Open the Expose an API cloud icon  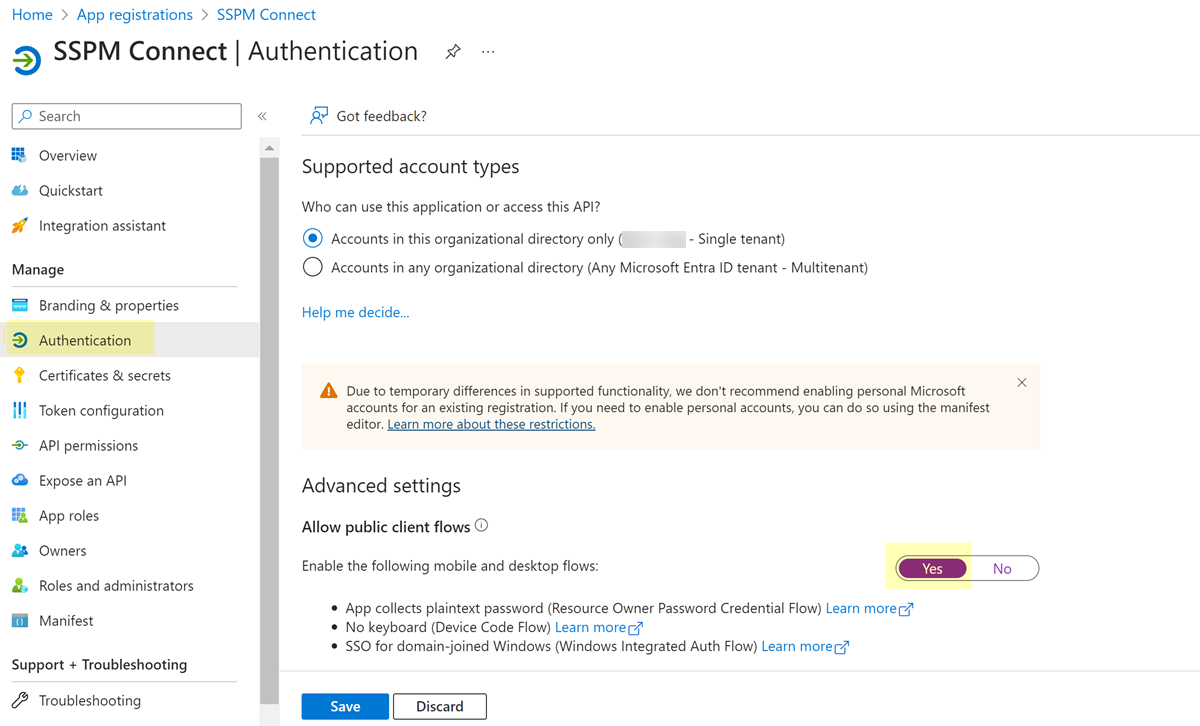pos(19,480)
